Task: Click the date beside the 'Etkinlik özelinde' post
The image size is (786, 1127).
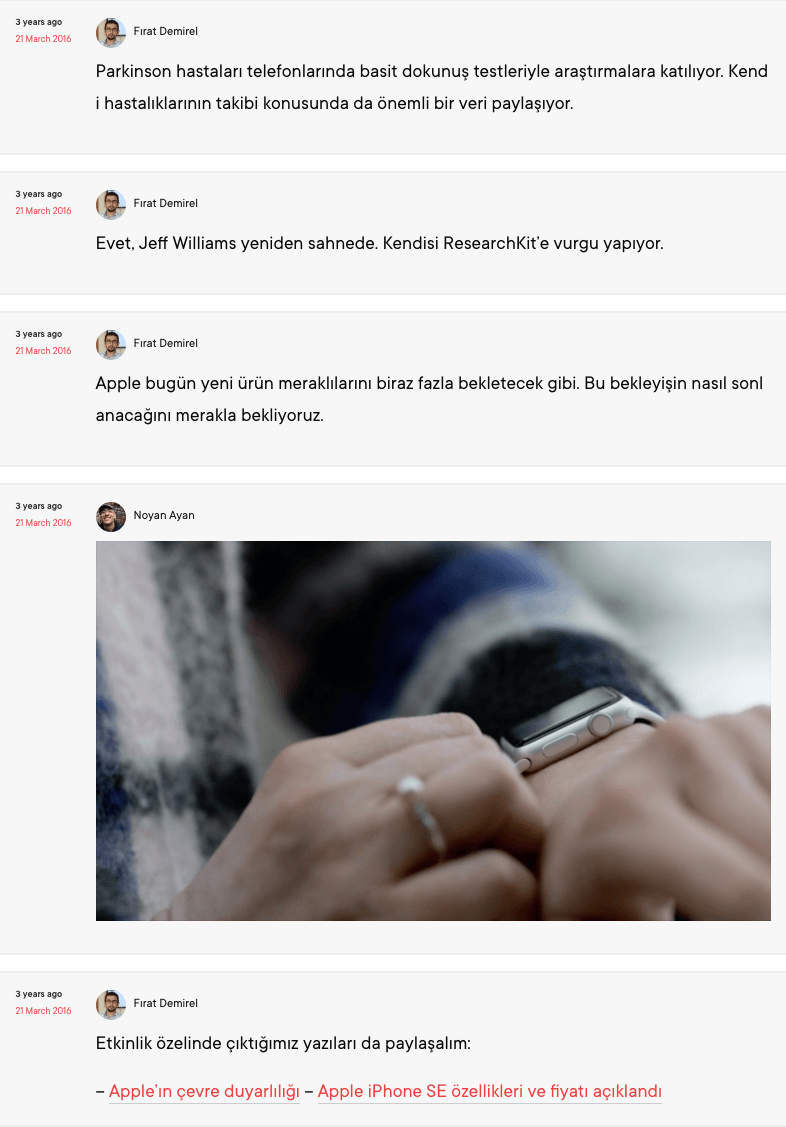Action: coord(43,1011)
